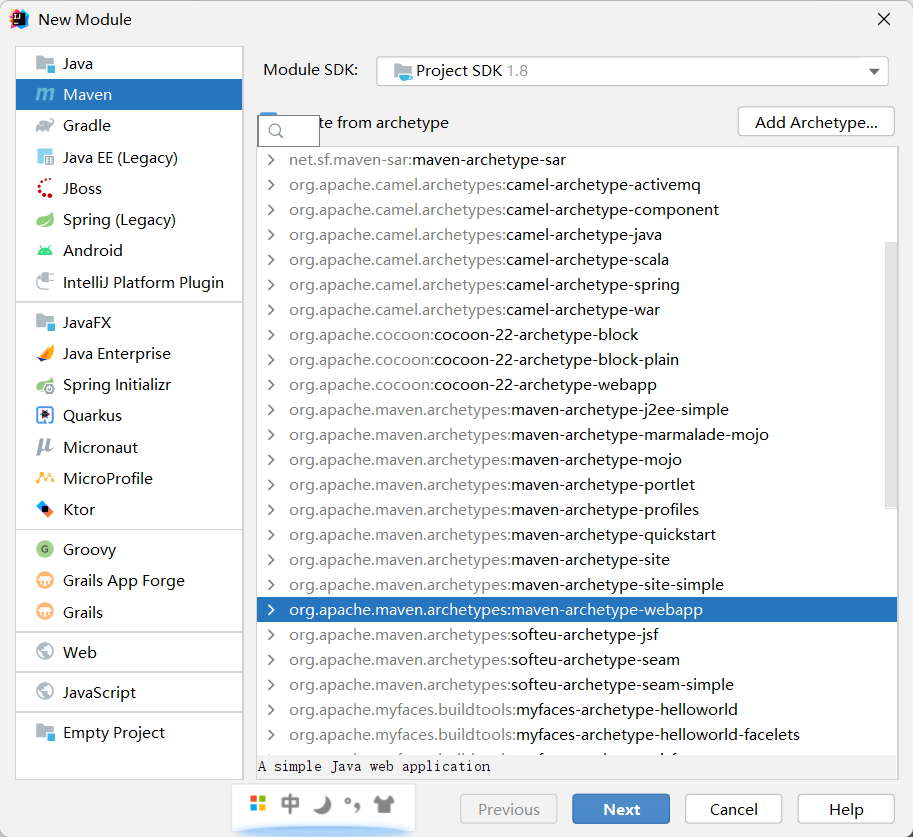Viewport: 913px width, 837px height.
Task: Choose Gradle module type
Action: [129, 125]
